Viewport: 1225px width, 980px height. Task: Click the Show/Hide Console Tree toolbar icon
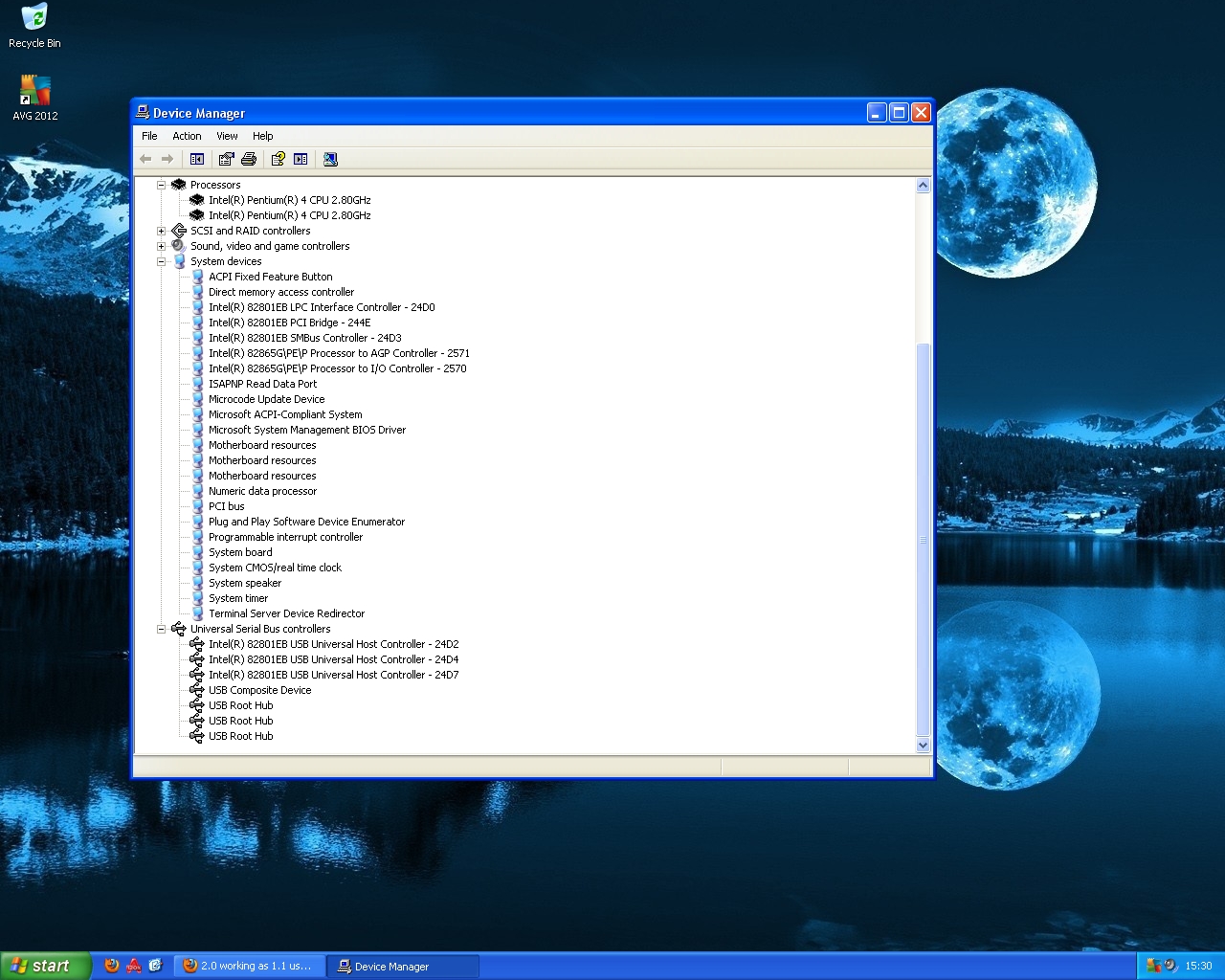point(197,159)
